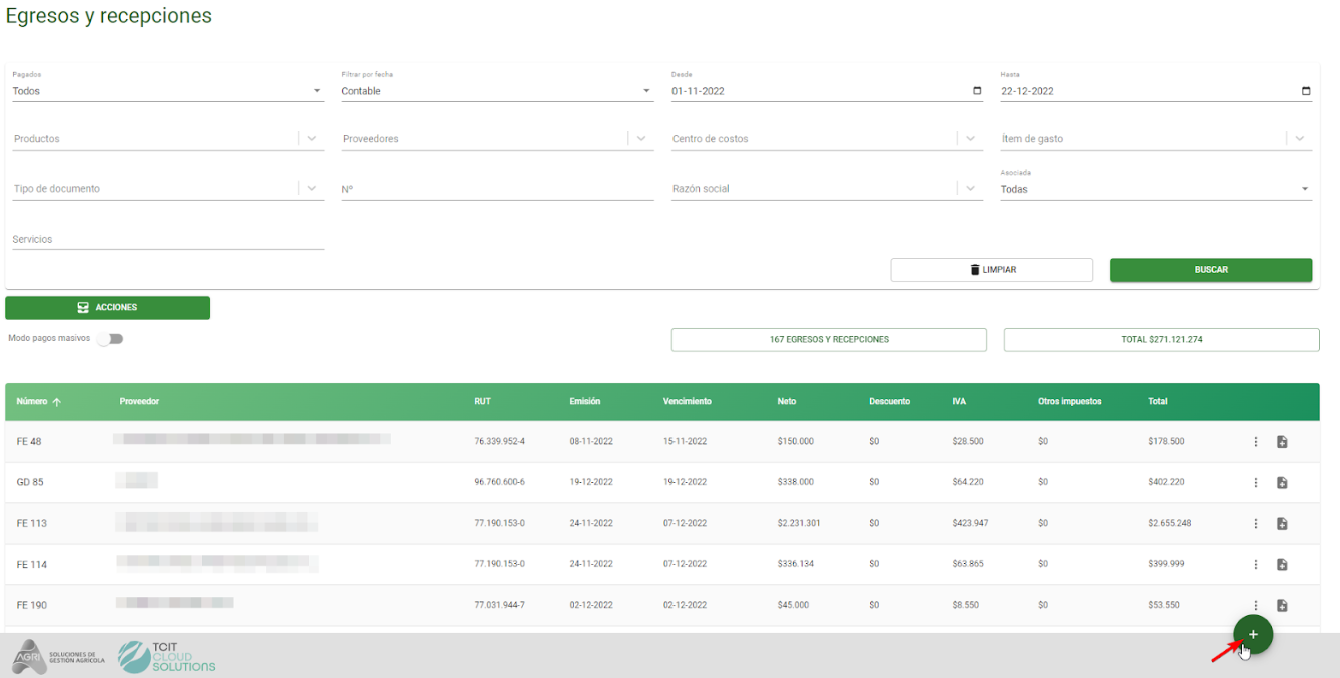Open document icon for row GD 85

1282,483
